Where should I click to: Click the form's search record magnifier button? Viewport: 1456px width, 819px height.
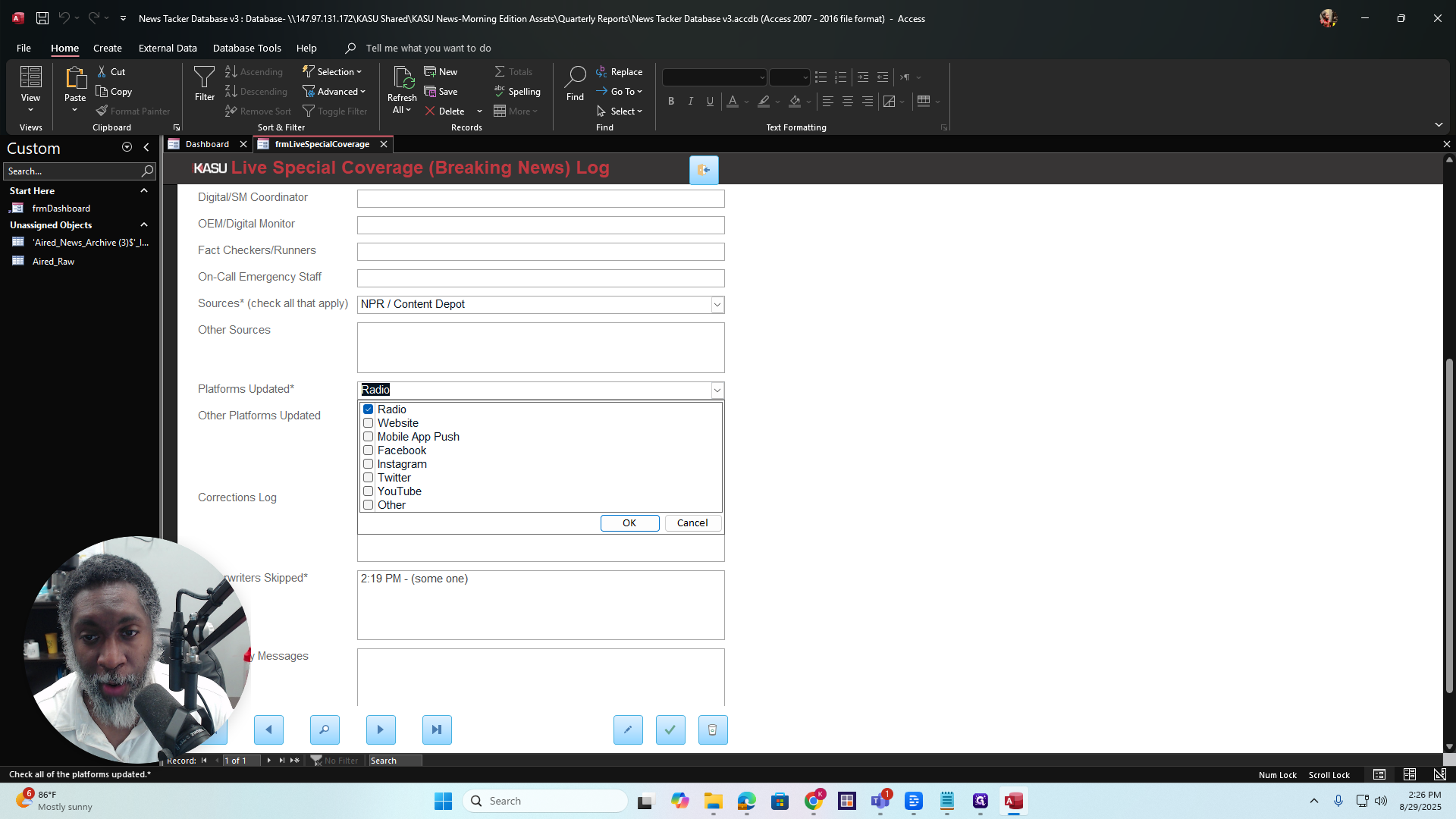pyautogui.click(x=325, y=730)
